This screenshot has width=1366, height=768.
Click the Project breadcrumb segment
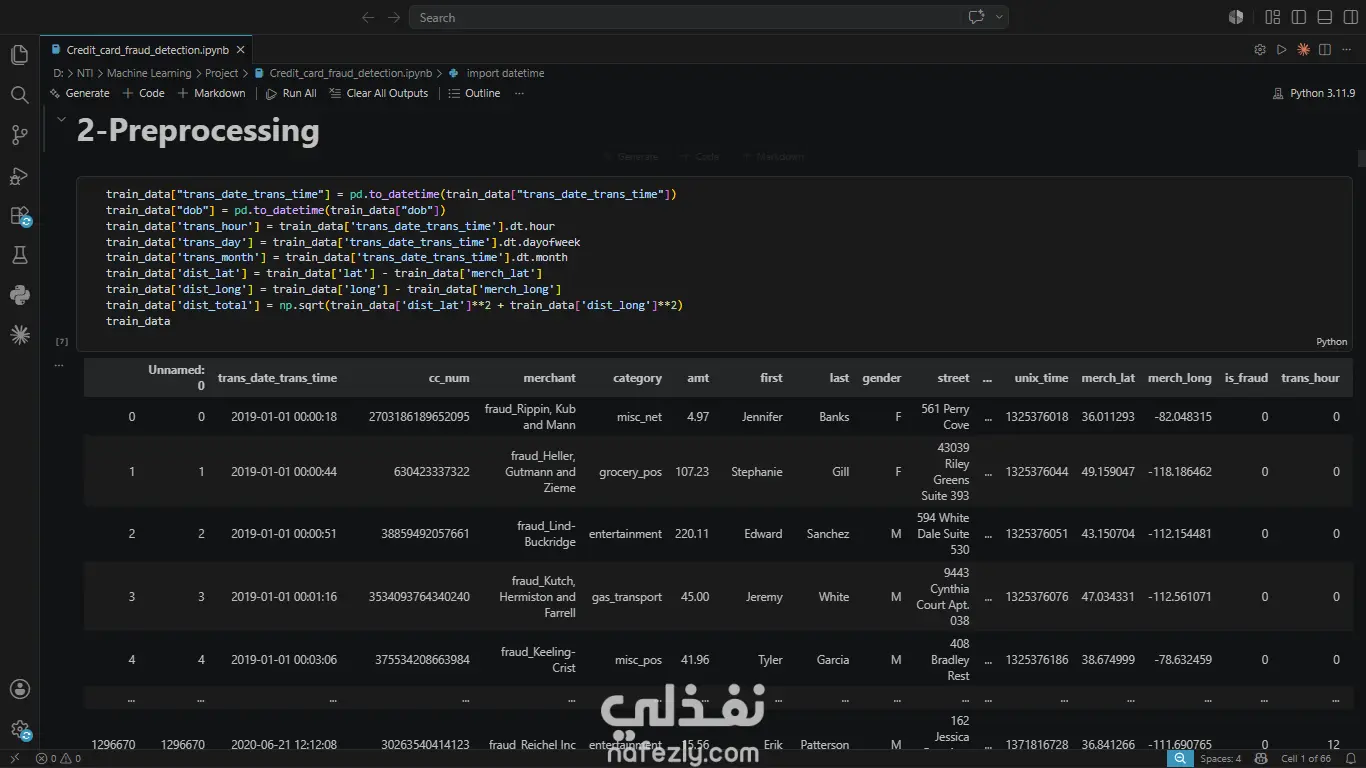click(221, 73)
